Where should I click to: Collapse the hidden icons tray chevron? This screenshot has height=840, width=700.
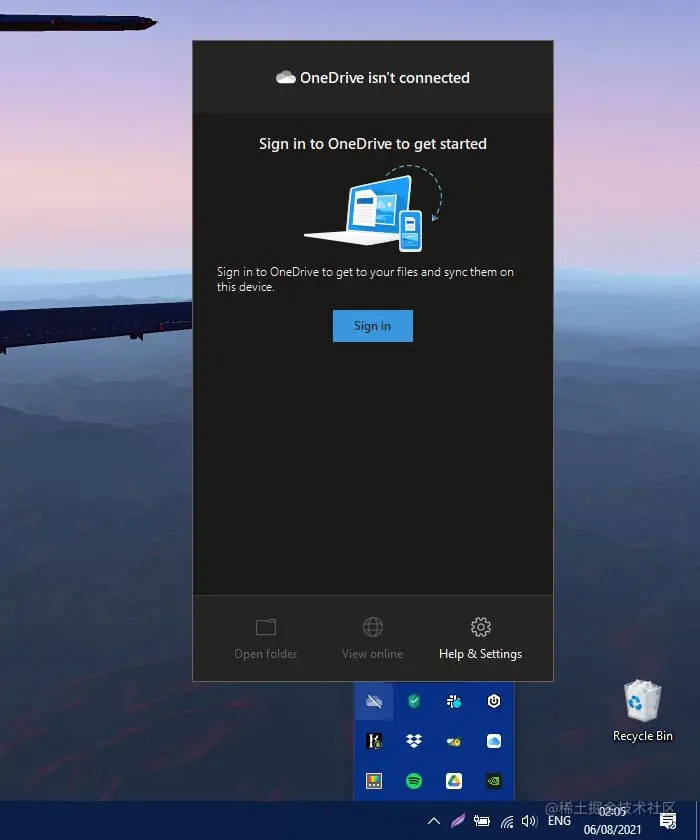click(x=434, y=821)
